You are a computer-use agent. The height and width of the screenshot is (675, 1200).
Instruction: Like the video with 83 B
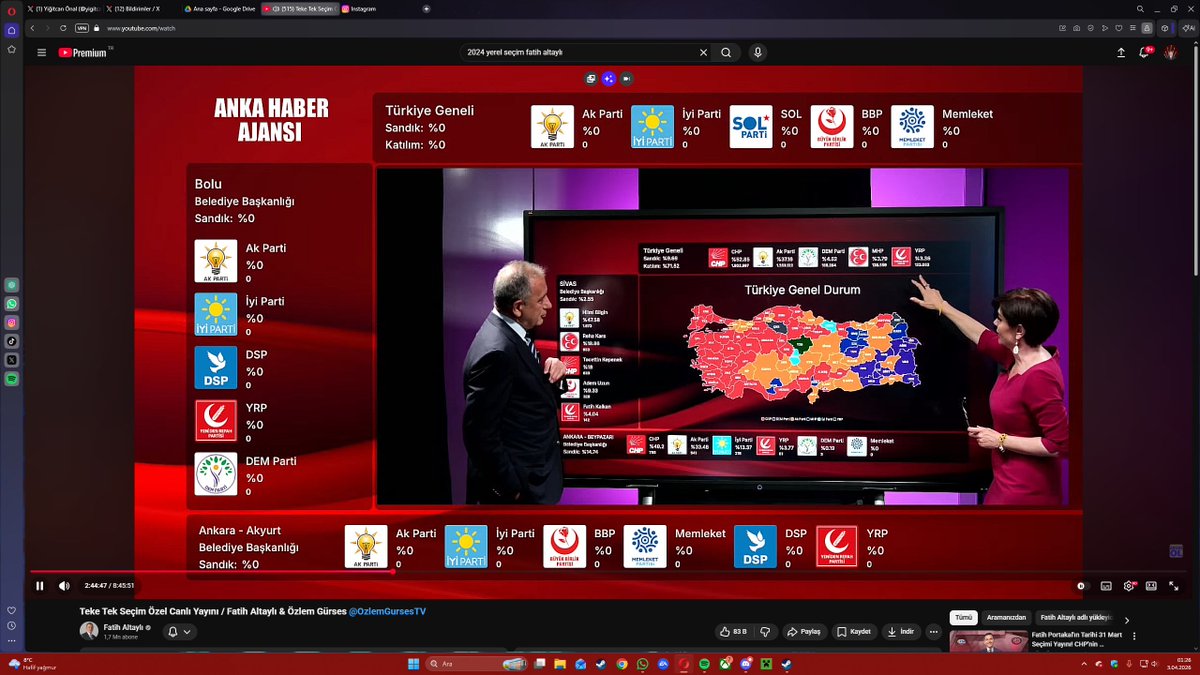point(733,632)
